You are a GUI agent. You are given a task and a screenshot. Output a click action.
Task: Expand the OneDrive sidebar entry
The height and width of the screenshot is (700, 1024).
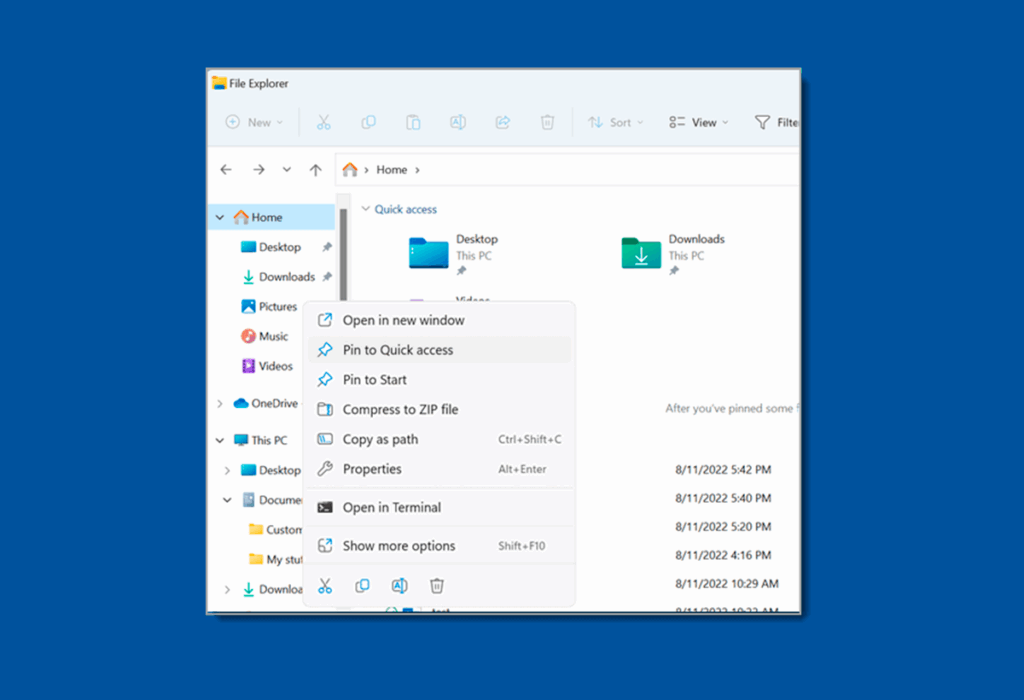[219, 404]
